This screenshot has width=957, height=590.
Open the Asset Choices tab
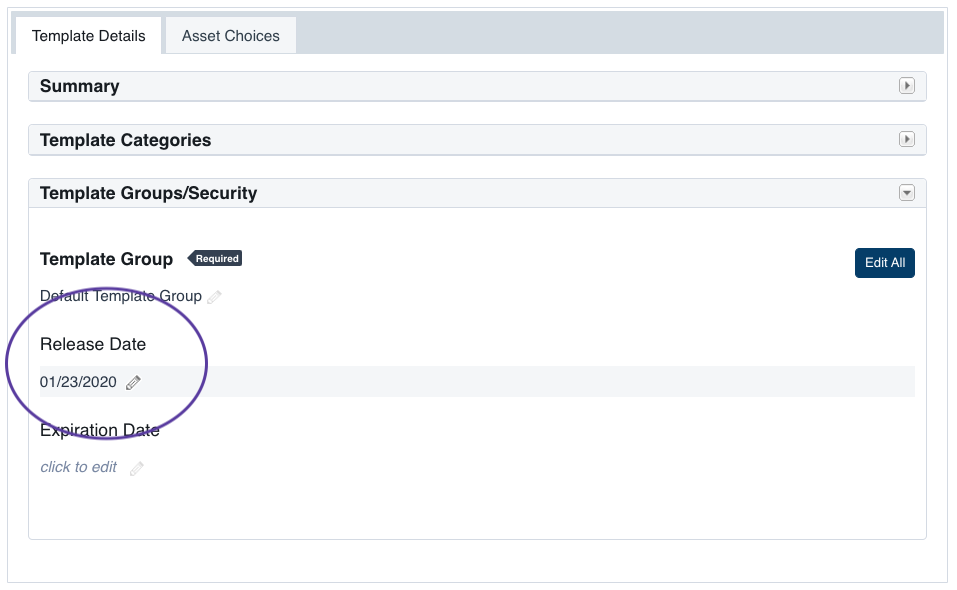coord(231,36)
